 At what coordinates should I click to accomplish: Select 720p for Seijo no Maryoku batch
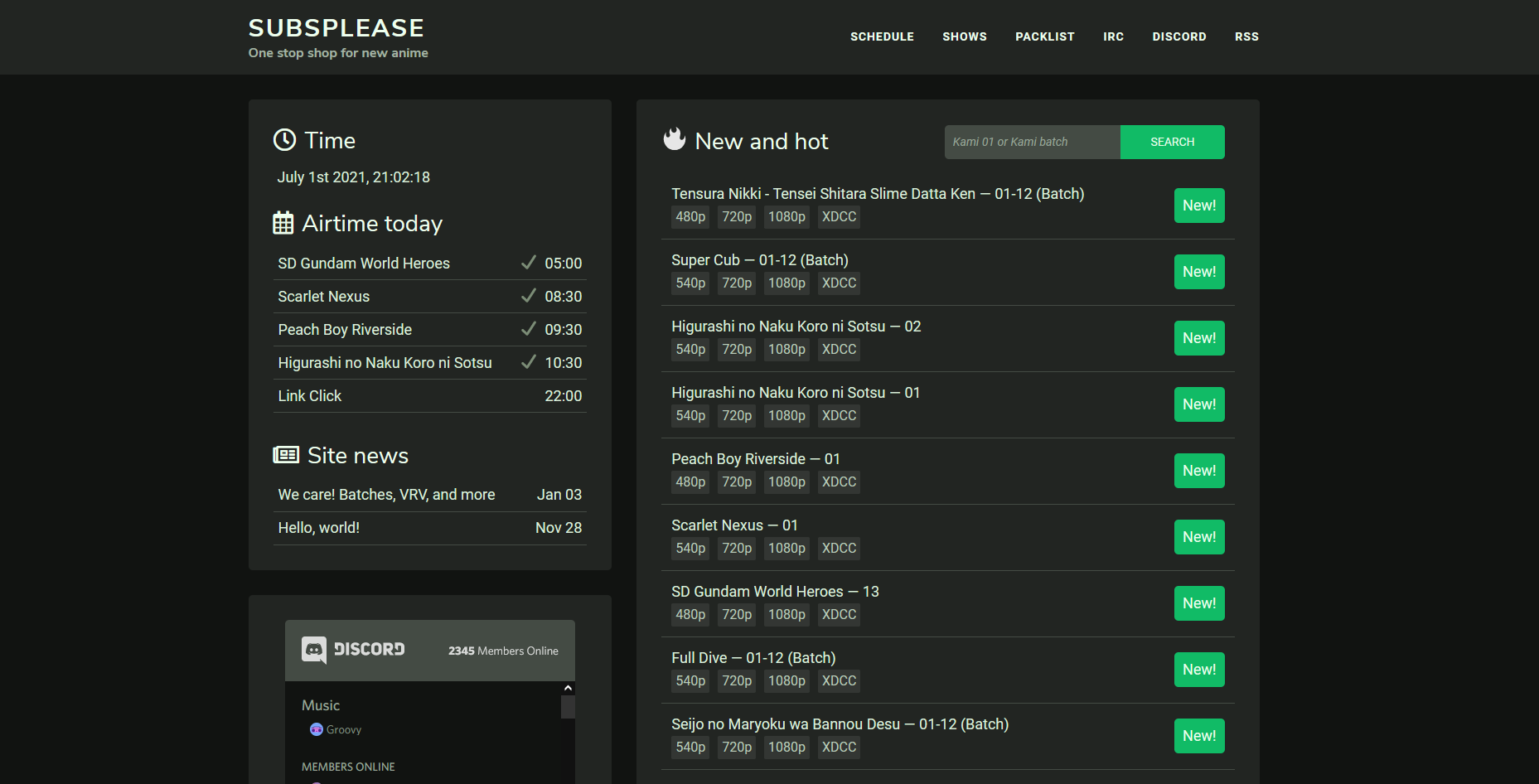[x=737, y=748]
